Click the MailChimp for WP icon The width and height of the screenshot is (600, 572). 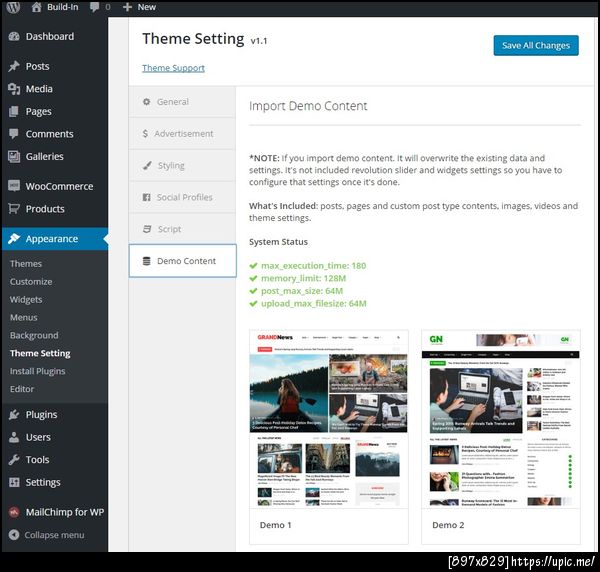click(x=14, y=512)
